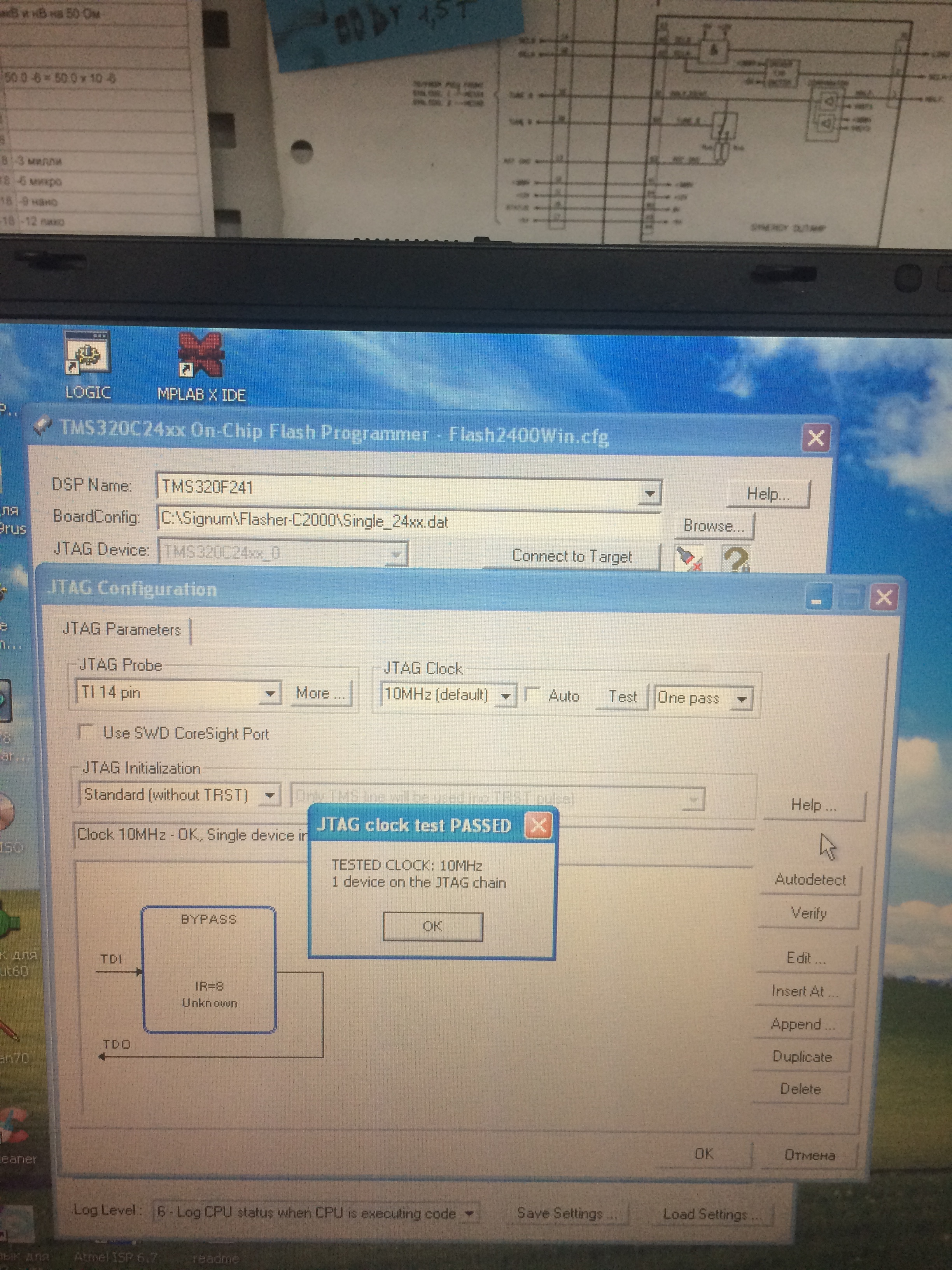The width and height of the screenshot is (952, 1270).
Task: Click Browse... next to BoardConfig
Action: [714, 526]
